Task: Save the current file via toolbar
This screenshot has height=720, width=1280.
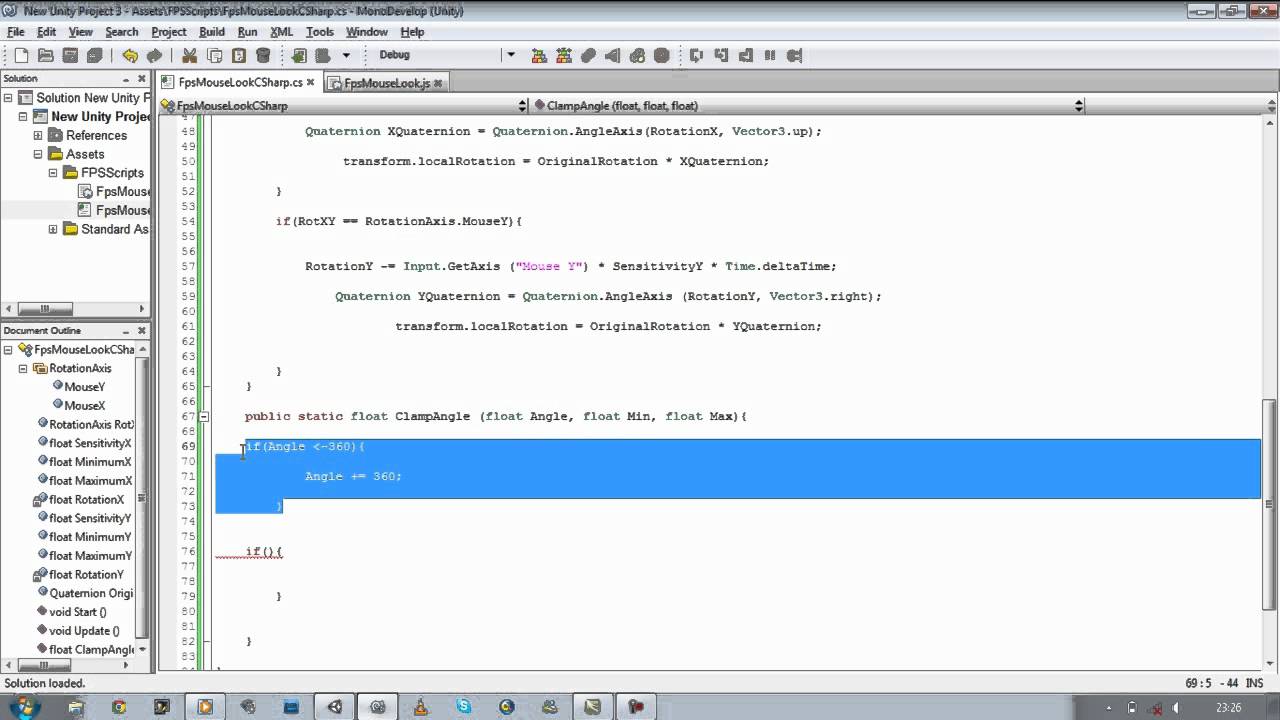Action: click(x=71, y=56)
